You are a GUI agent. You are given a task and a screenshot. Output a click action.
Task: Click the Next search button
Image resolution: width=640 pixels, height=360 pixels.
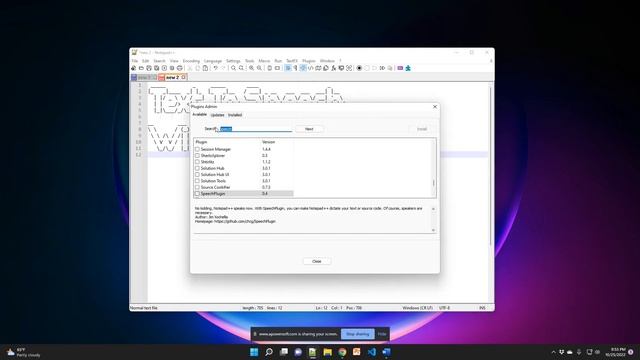coord(309,129)
